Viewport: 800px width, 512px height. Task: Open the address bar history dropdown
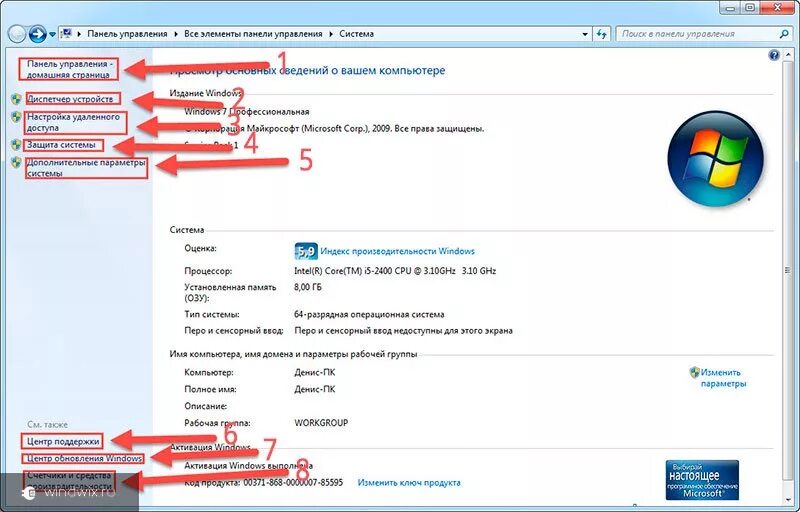click(585, 34)
